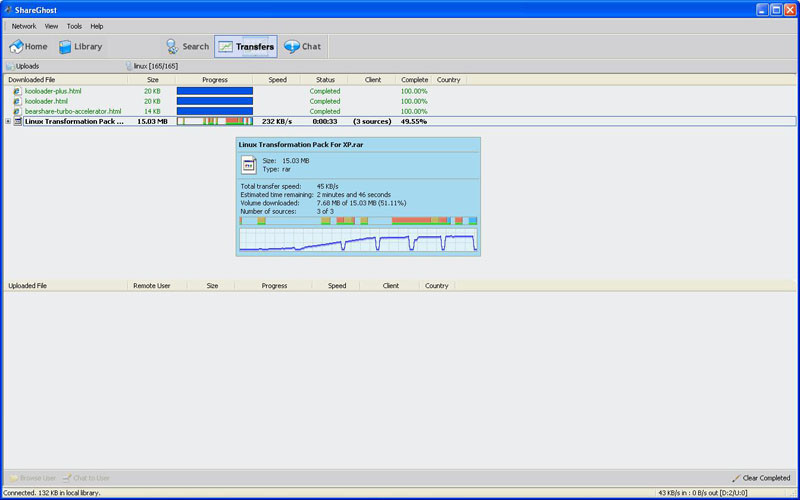Click progress bar of kooloader.html
This screenshot has width=800, height=500.
214,101
